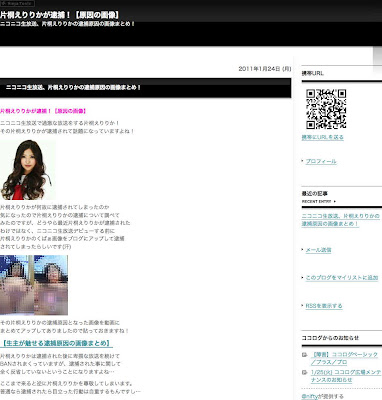382x400 pixels.
Task: Click the メール送信 link
Action: (318, 250)
